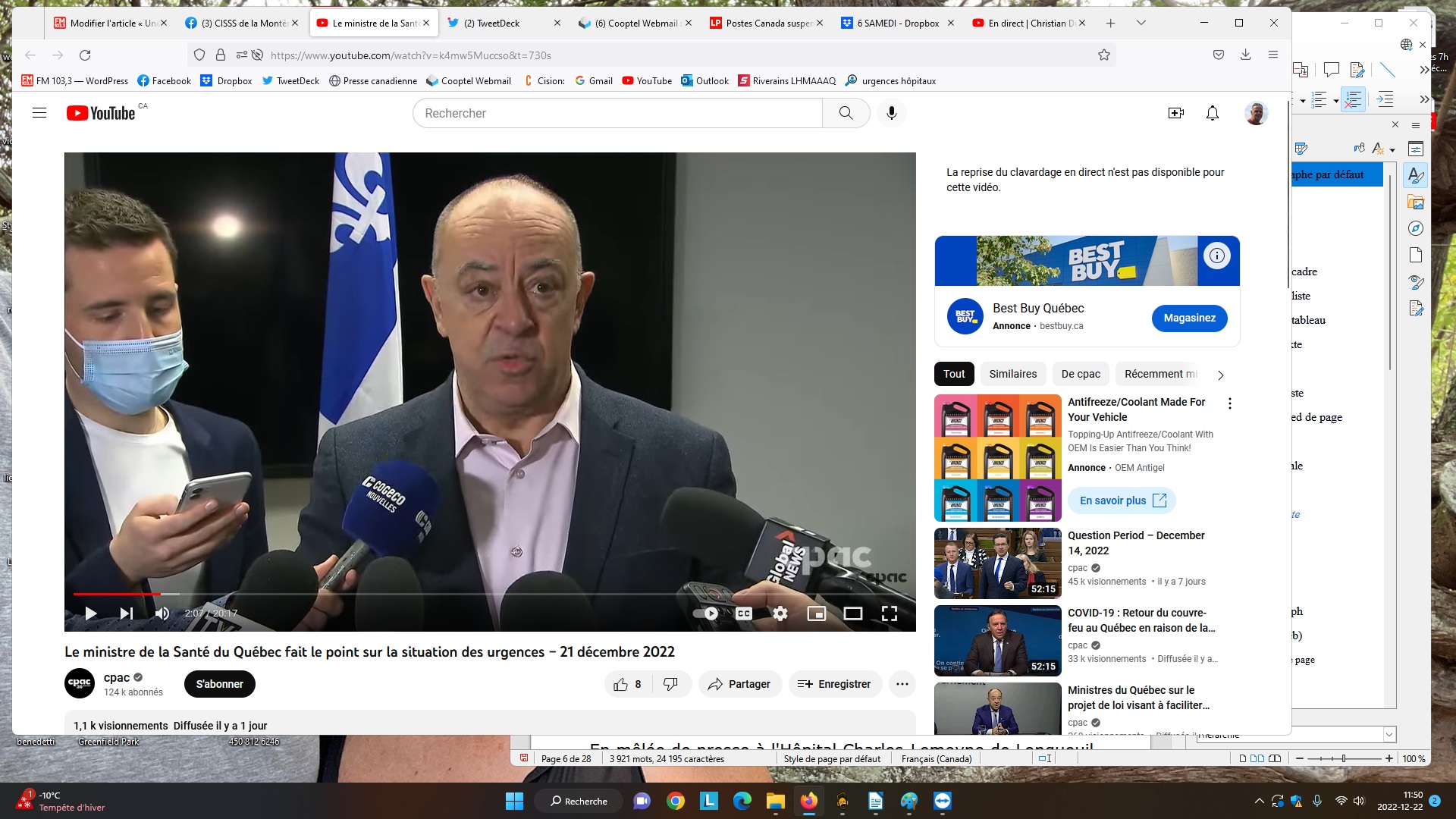Select the Similaires filter chip

pos(1012,374)
